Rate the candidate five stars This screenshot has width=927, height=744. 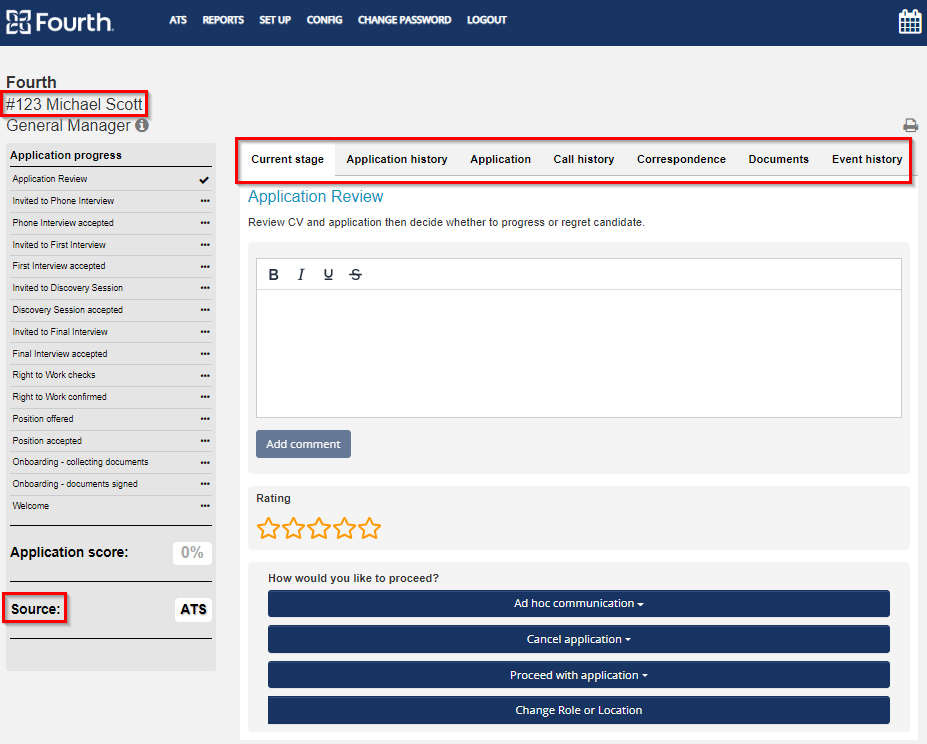pos(370,529)
